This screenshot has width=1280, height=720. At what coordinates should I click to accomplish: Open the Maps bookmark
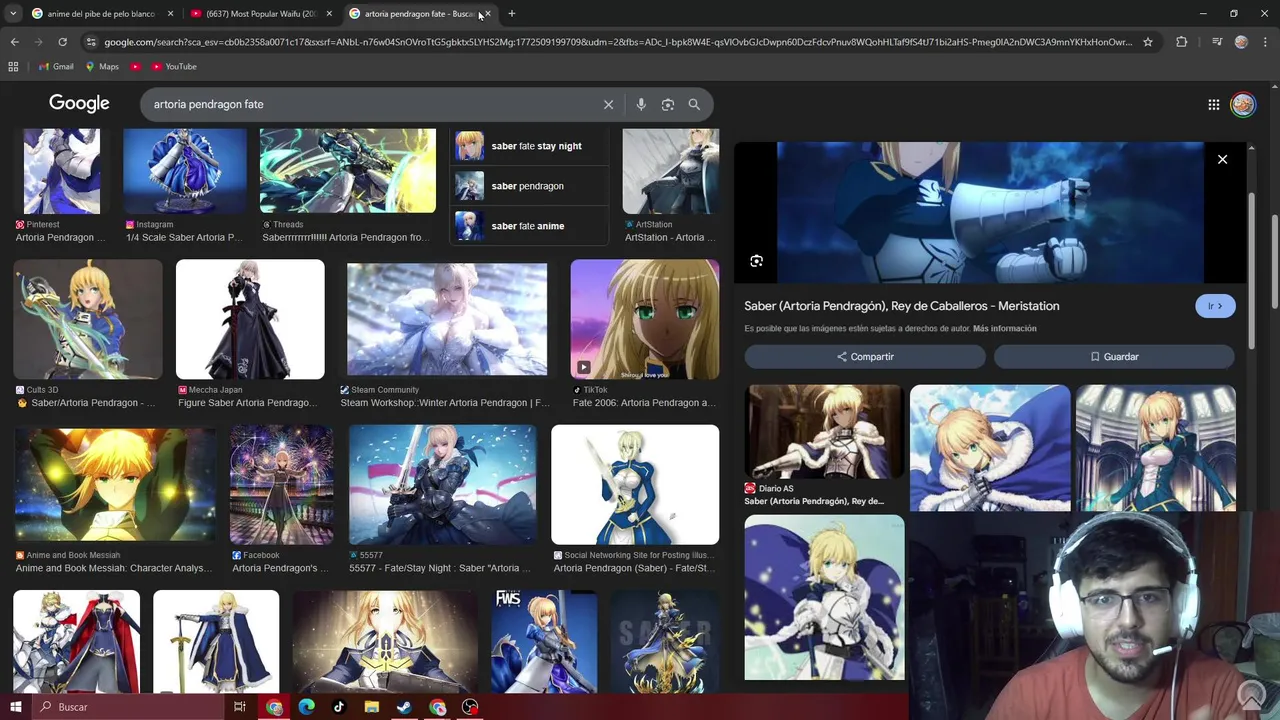tap(102, 66)
